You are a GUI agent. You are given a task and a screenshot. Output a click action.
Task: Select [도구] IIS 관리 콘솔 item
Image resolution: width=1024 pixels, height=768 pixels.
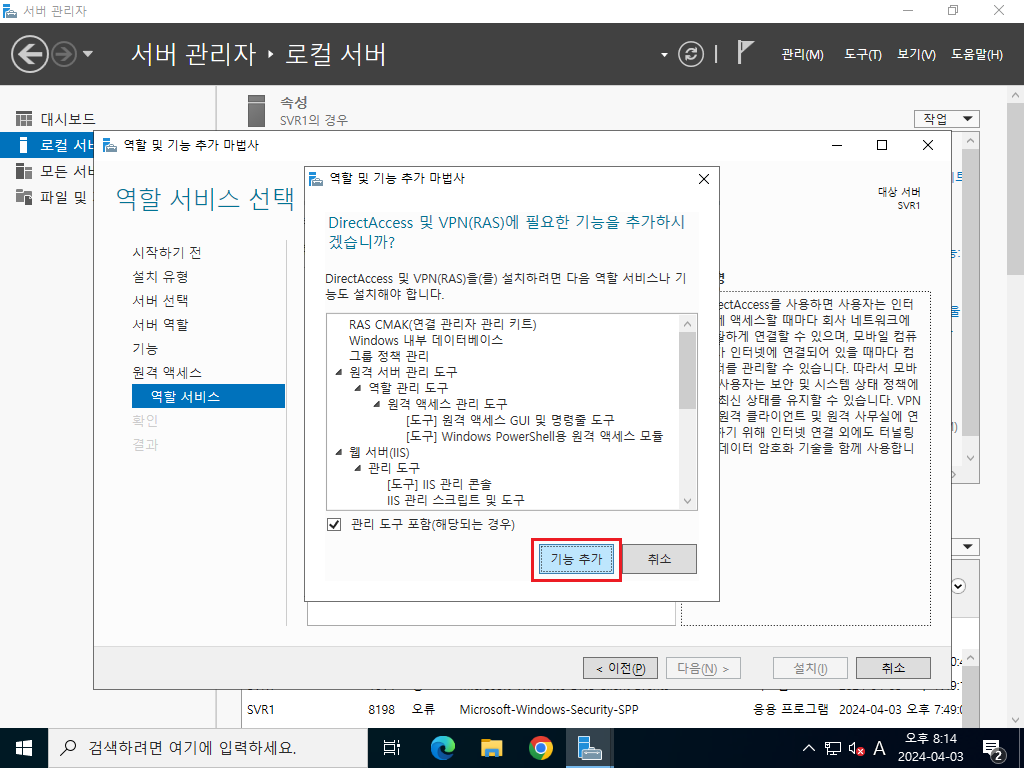point(439,485)
